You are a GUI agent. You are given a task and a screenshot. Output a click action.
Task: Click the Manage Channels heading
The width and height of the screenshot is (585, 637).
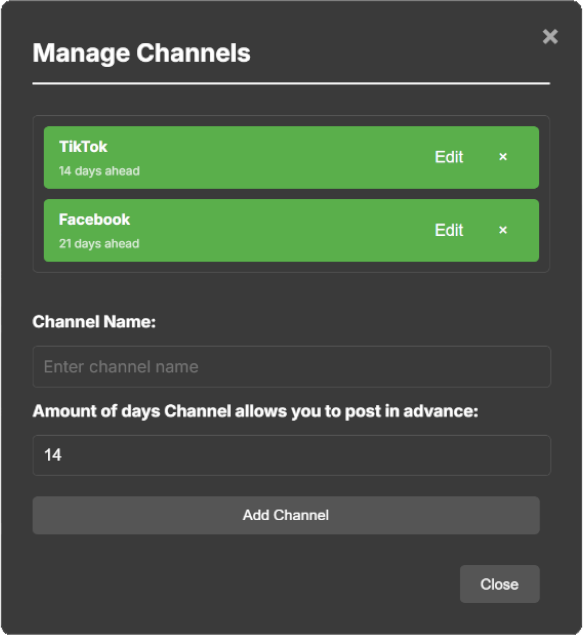(141, 53)
